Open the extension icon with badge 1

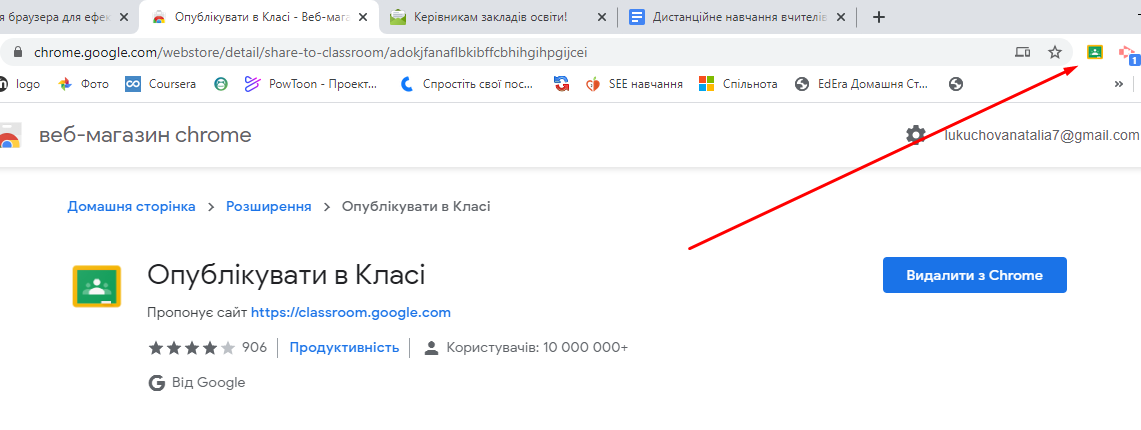tap(1128, 54)
